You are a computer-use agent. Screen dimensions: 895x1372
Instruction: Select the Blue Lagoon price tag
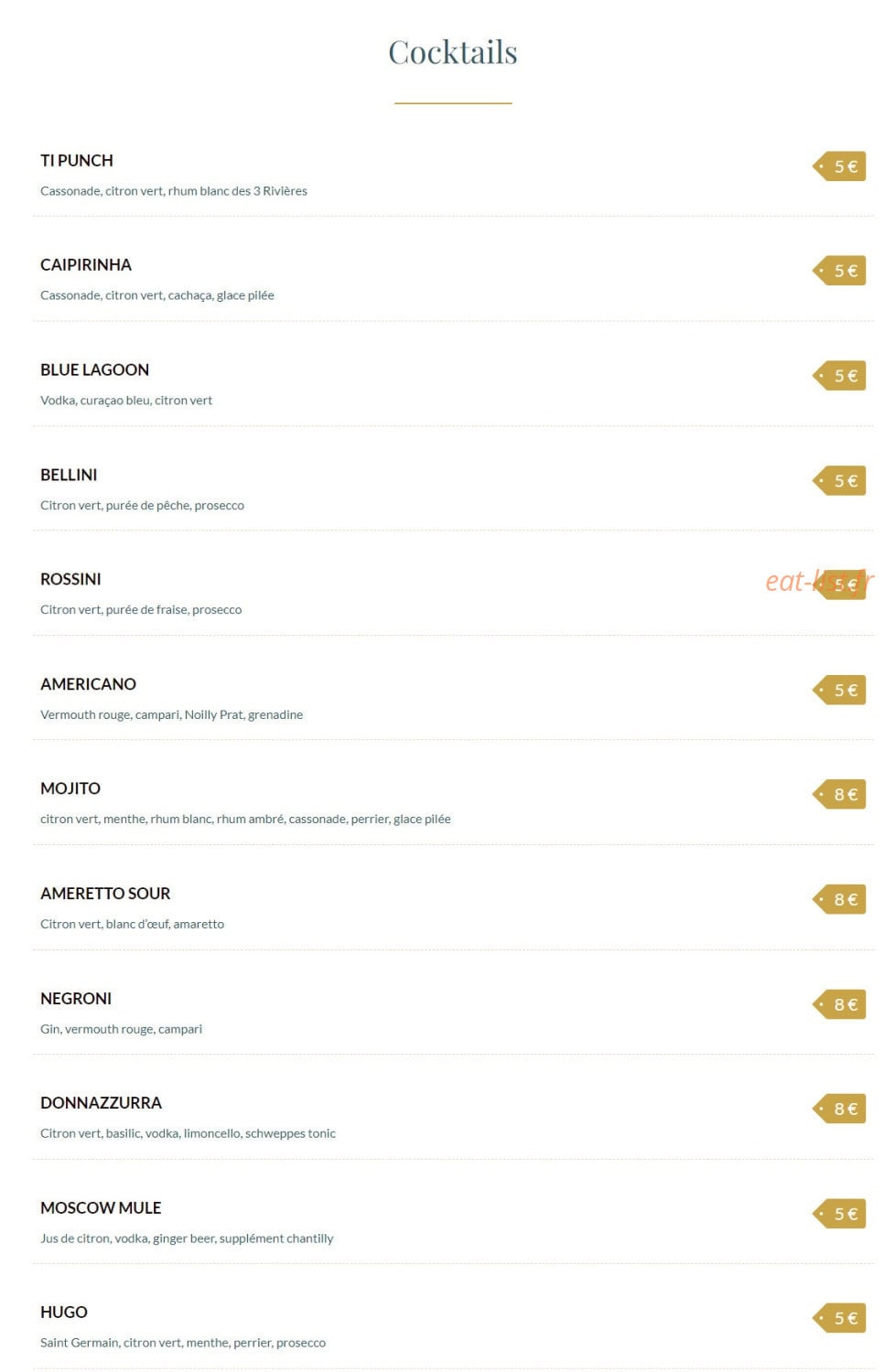[839, 376]
